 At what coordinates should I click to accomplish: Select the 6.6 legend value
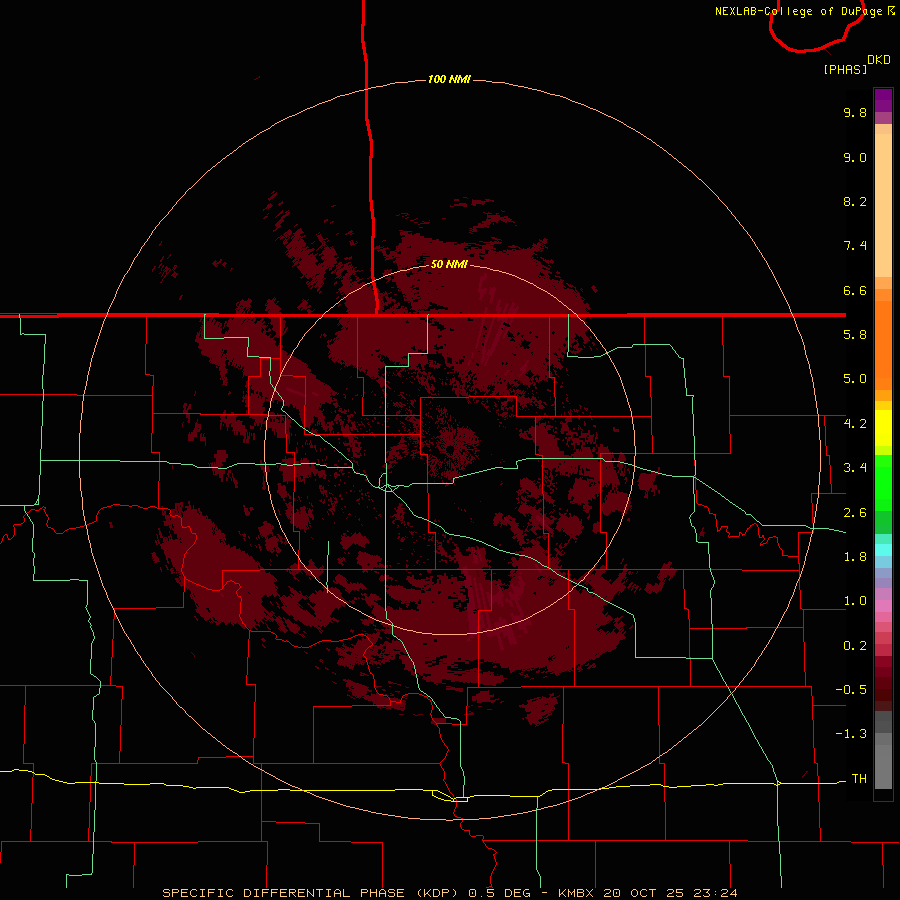[855, 290]
